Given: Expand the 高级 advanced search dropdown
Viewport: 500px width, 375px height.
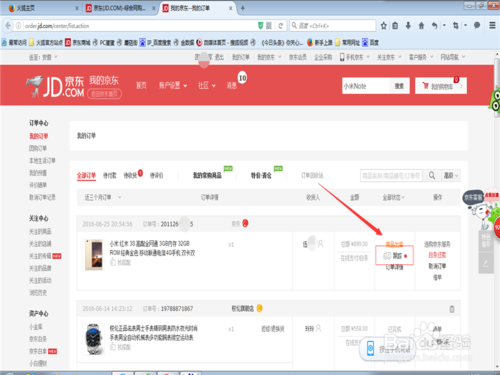Looking at the screenshot, I should [x=451, y=175].
